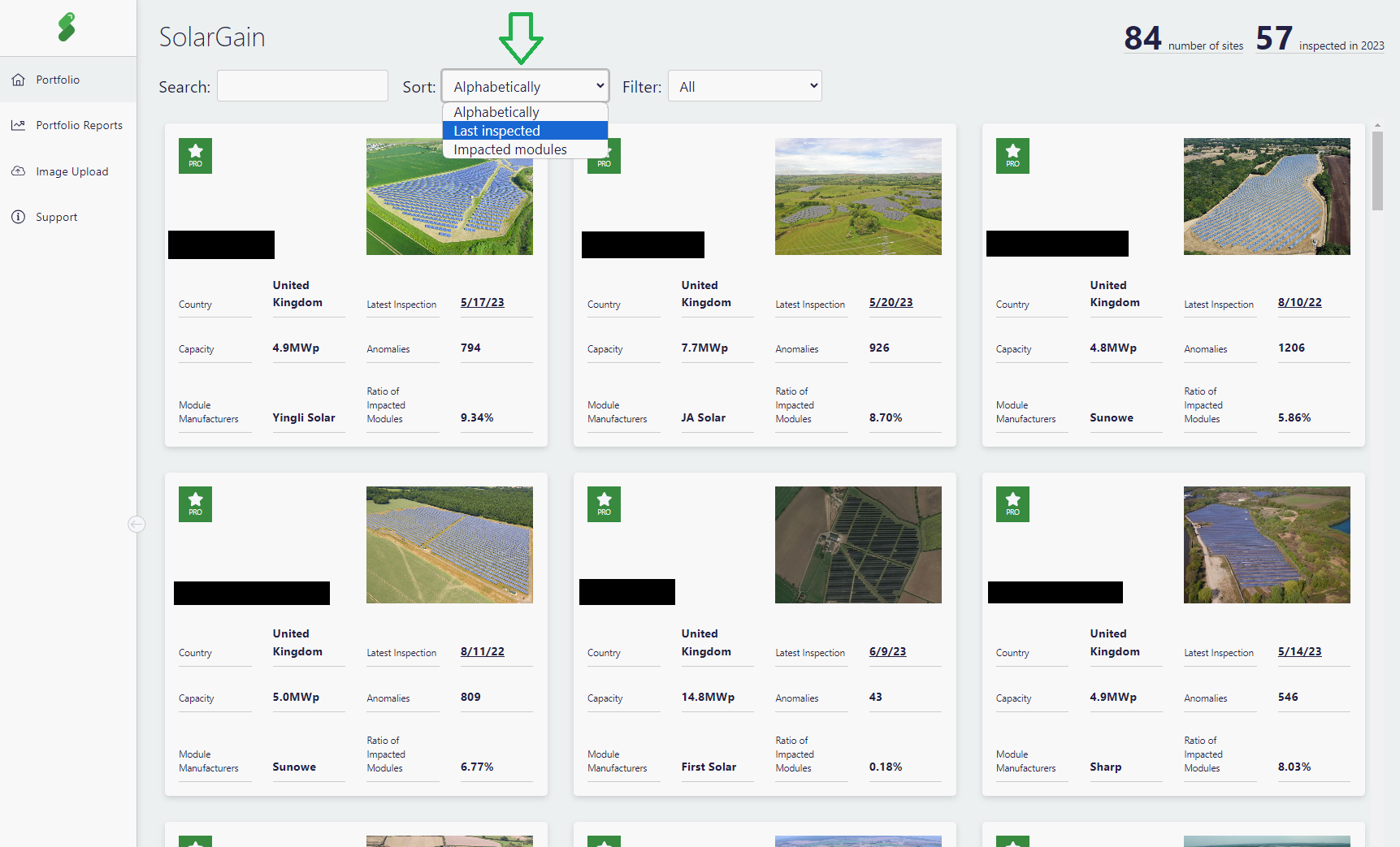
Task: Open JA Solar site aerial thumbnail
Action: (x=858, y=197)
